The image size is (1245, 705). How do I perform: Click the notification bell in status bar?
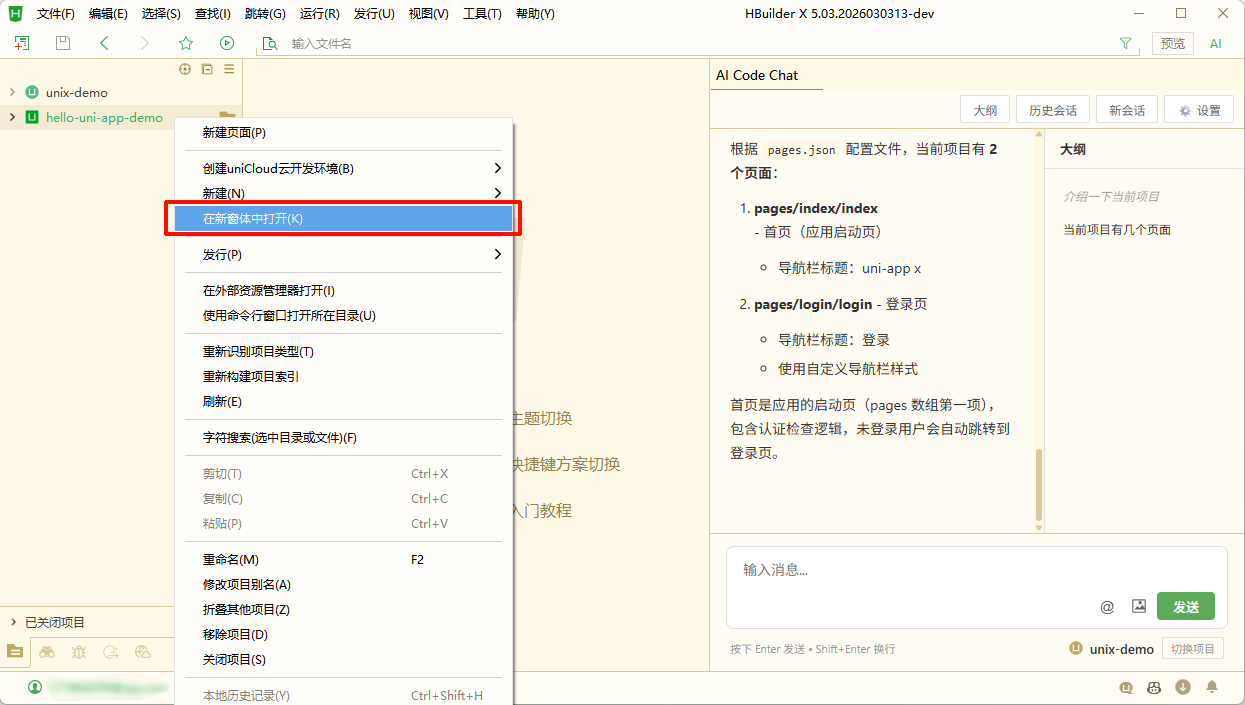pyautogui.click(x=1212, y=687)
